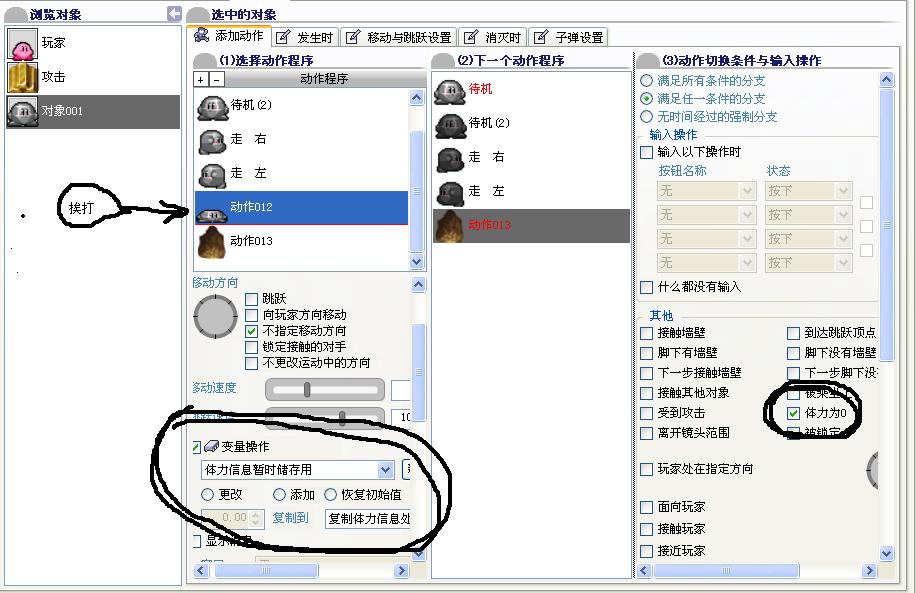The width and height of the screenshot is (916, 593).
Task: Open the 消灭时 tab
Action: 493,37
